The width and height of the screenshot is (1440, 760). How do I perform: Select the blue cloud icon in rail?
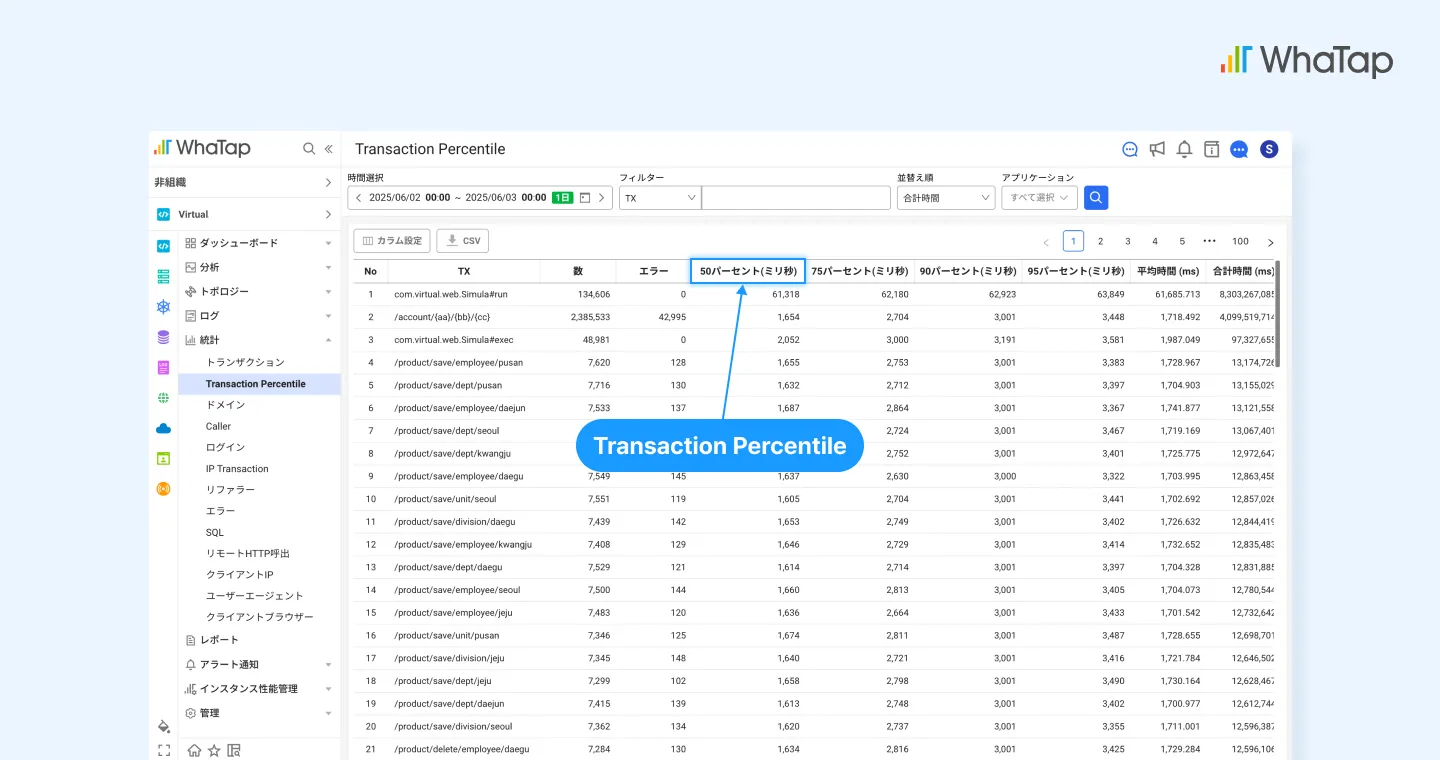pos(163,428)
